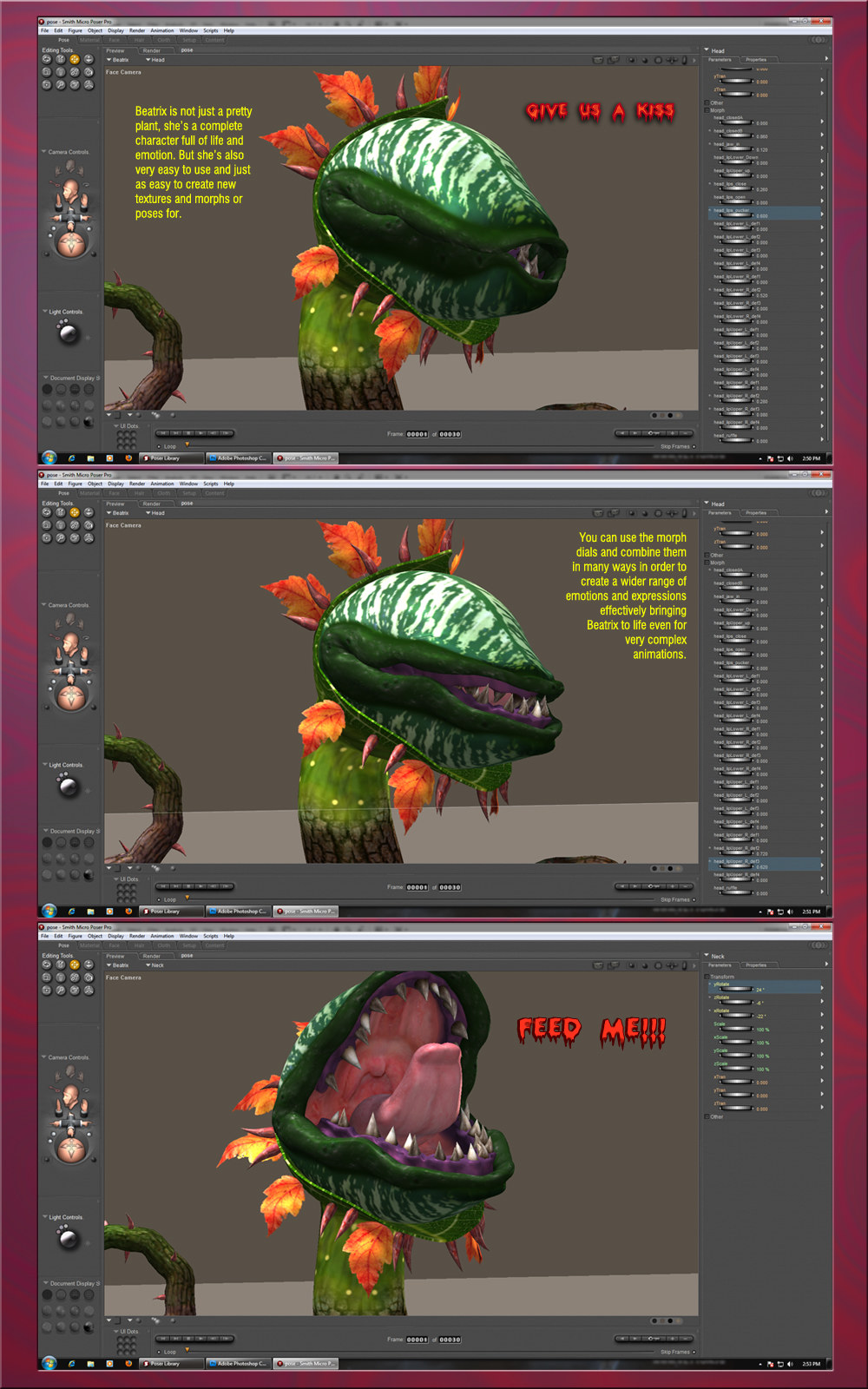Image resolution: width=868 pixels, height=1389 pixels.
Task: Switch to the Render tab in top window
Action: pos(152,50)
